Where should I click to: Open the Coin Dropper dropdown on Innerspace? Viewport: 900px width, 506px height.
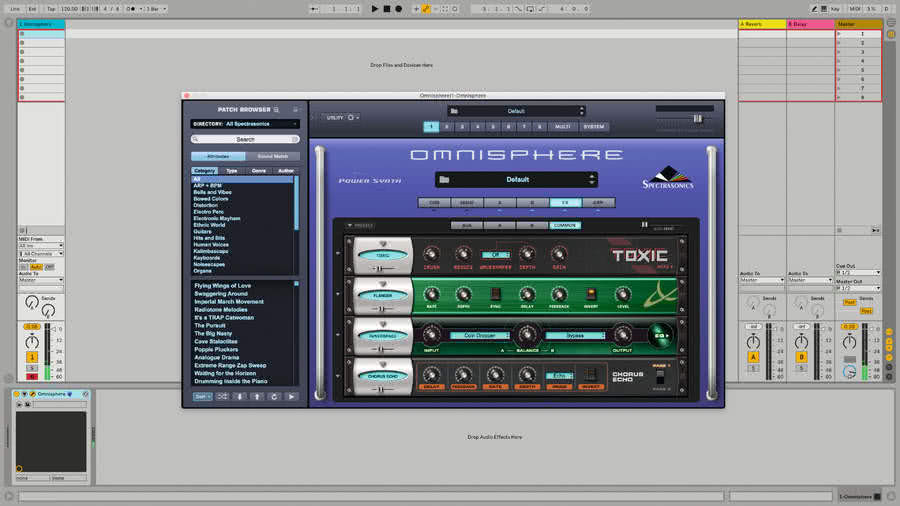pyautogui.click(x=480, y=335)
